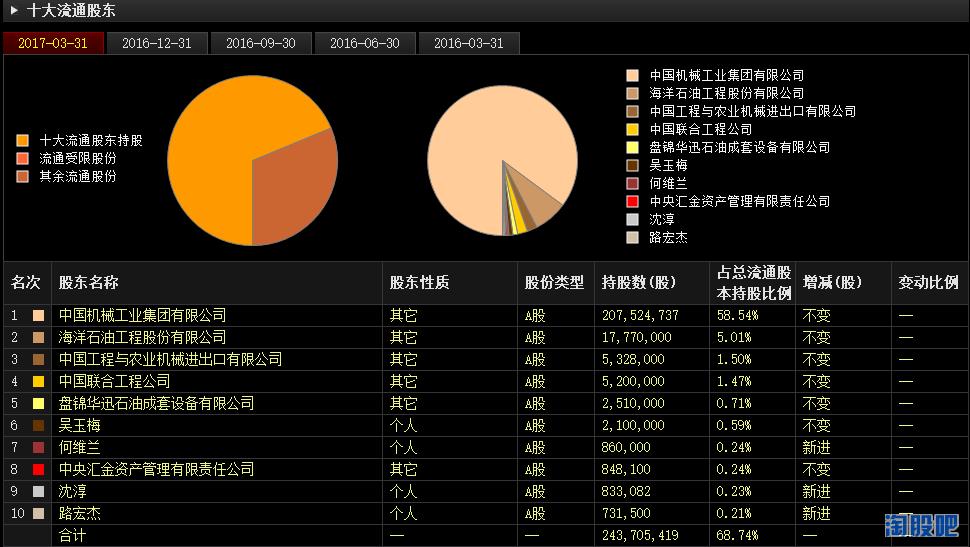
Task: Open 何维兰 shareholder table entry
Action: (x=79, y=447)
